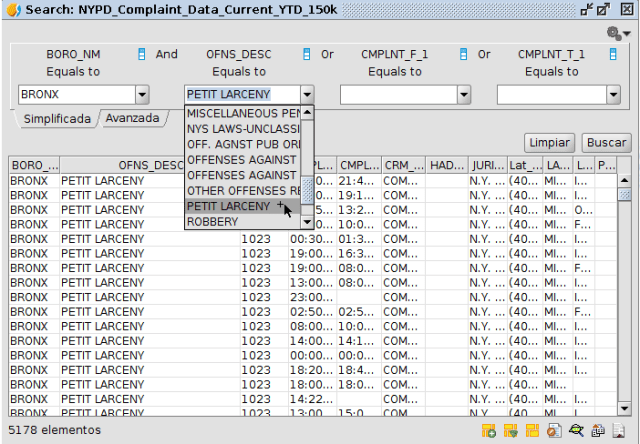The width and height of the screenshot is (640, 444).
Task: Open the gear options menu at top right
Action: (614, 33)
